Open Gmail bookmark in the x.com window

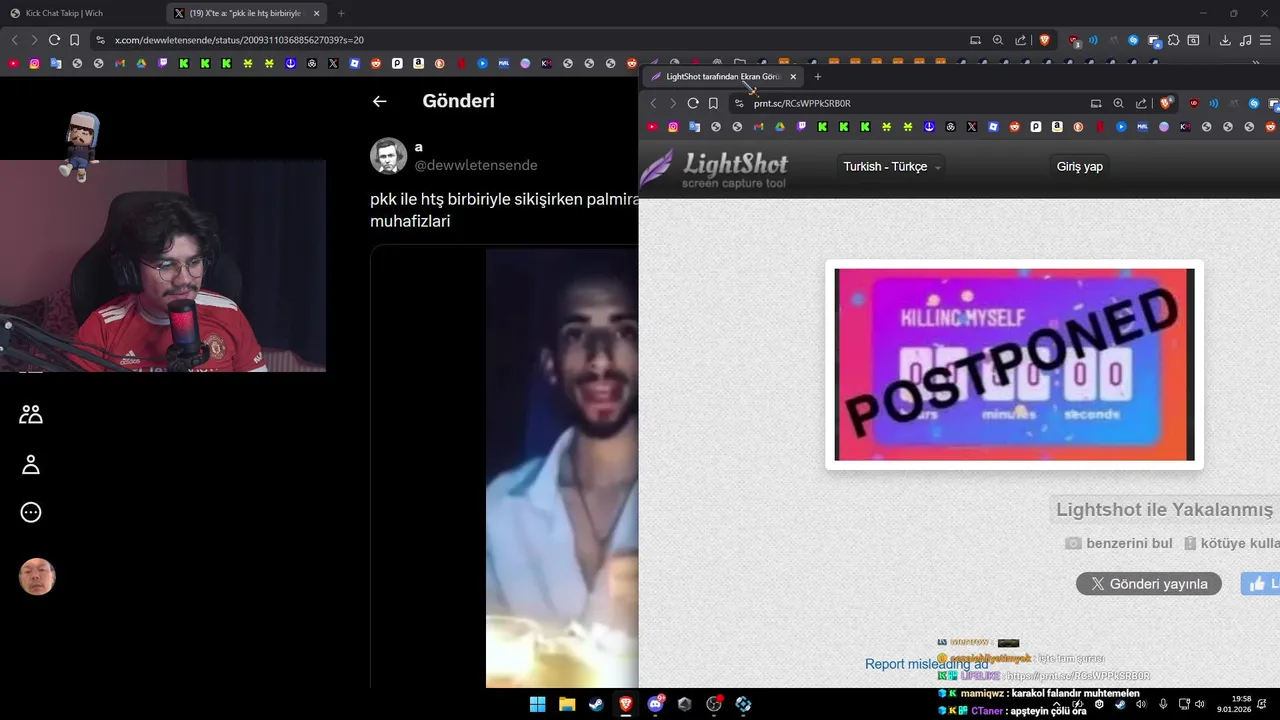[x=120, y=63]
